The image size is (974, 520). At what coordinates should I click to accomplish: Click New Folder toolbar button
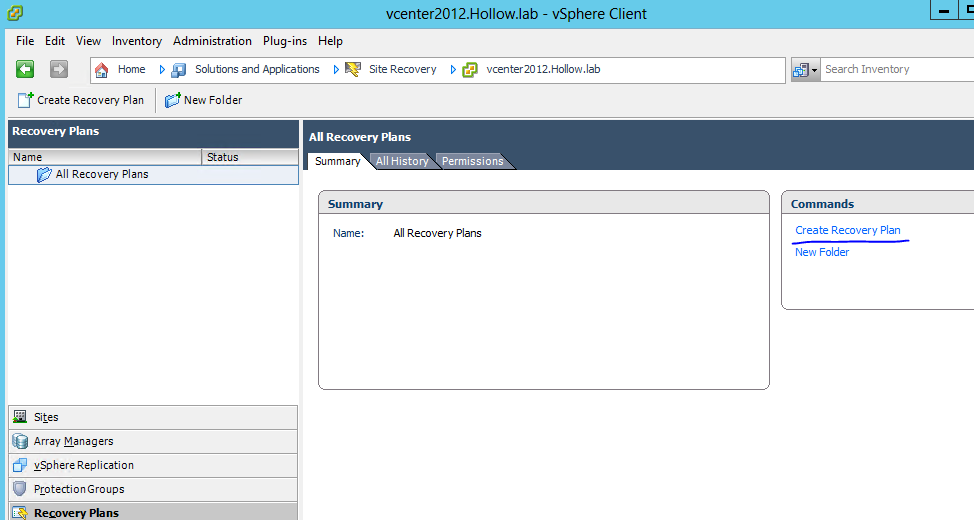pyautogui.click(x=203, y=100)
